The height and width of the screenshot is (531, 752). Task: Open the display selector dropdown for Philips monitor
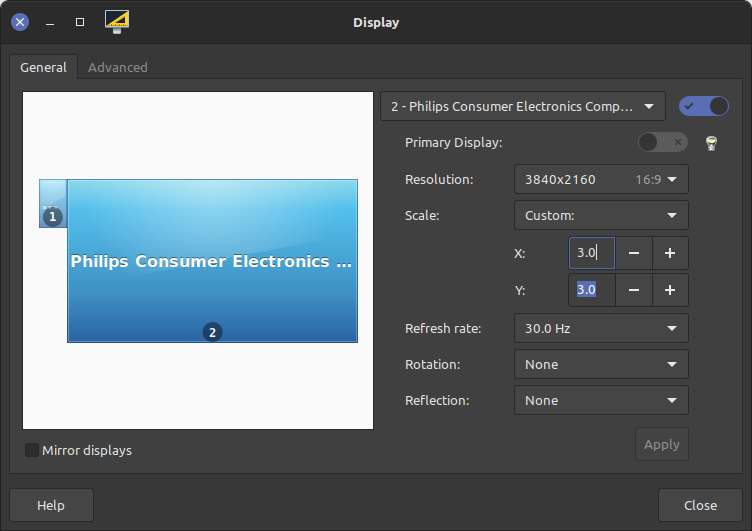coord(523,106)
